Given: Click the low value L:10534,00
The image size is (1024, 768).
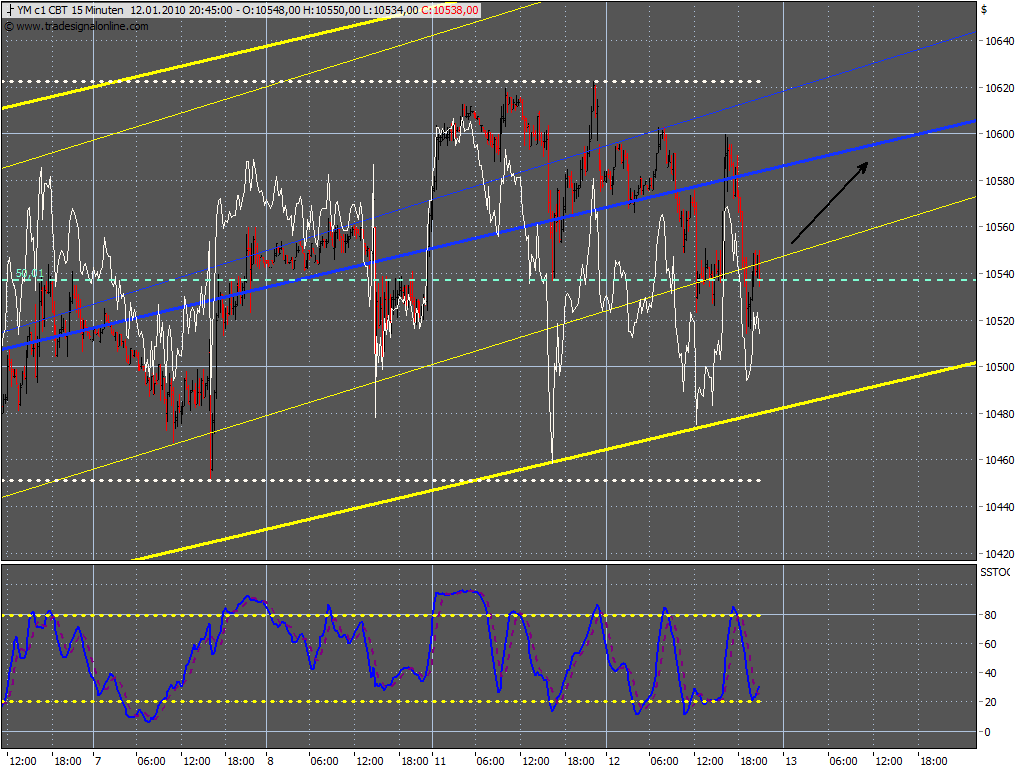Looking at the screenshot, I should click(391, 10).
